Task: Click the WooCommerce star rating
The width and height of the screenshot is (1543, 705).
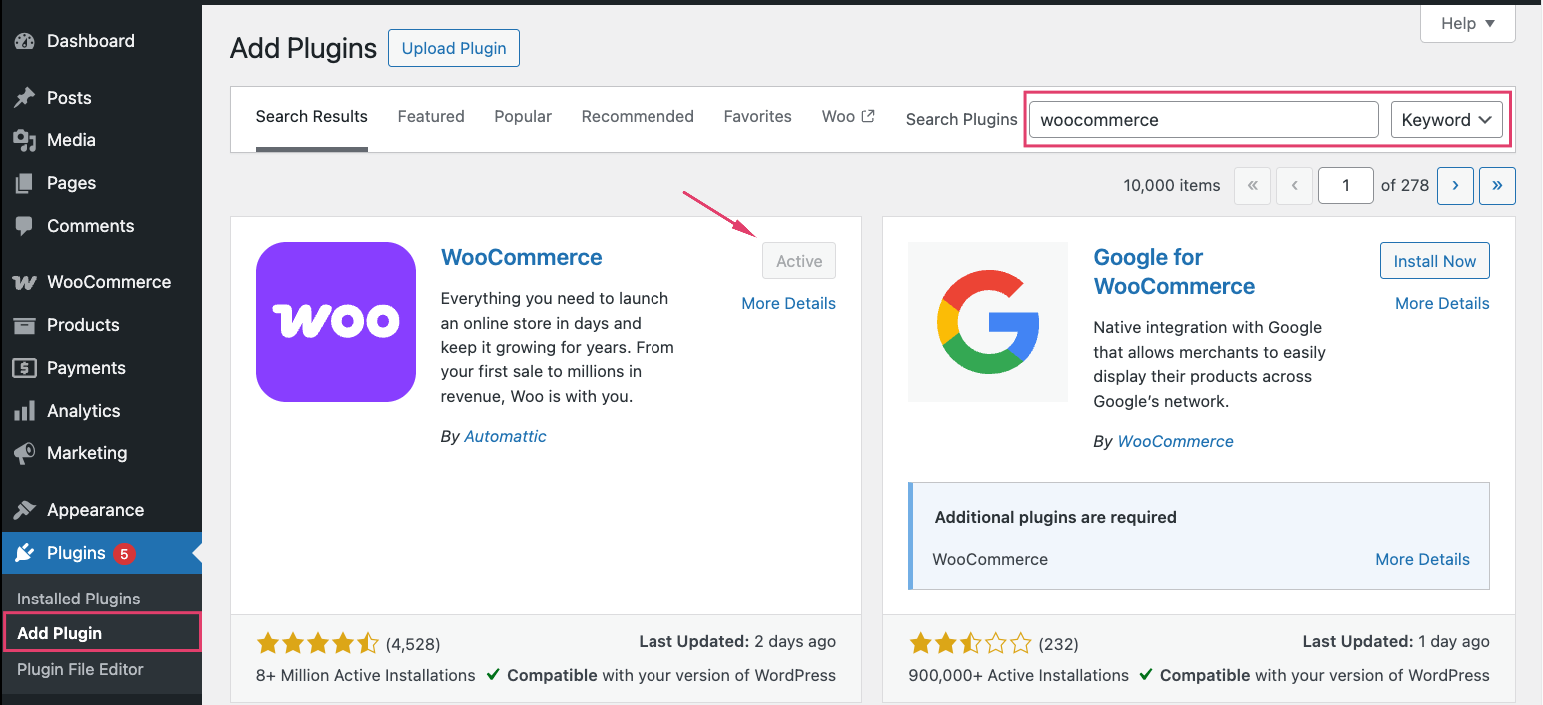Action: pyautogui.click(x=318, y=643)
